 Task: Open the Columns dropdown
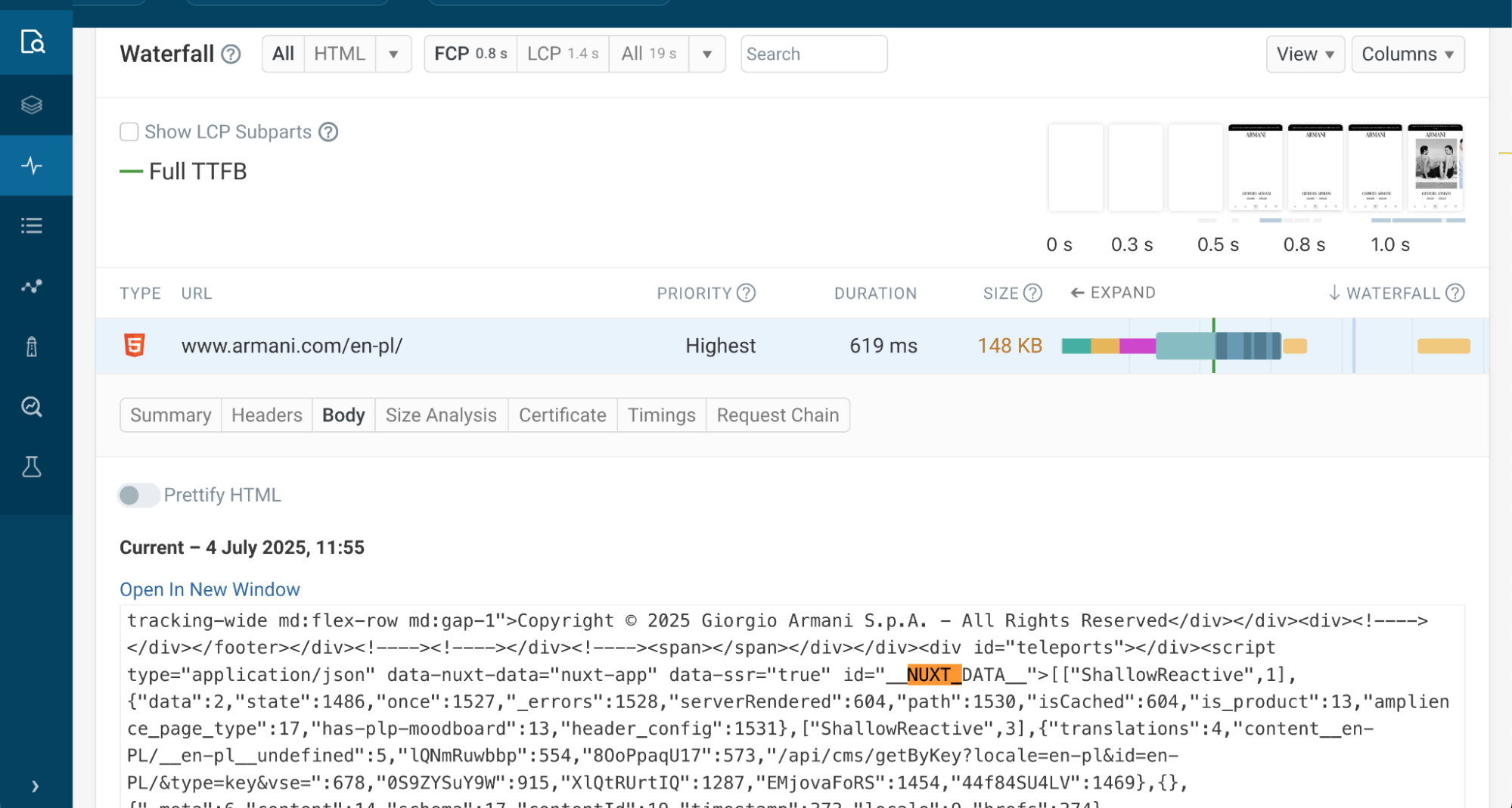(1408, 54)
